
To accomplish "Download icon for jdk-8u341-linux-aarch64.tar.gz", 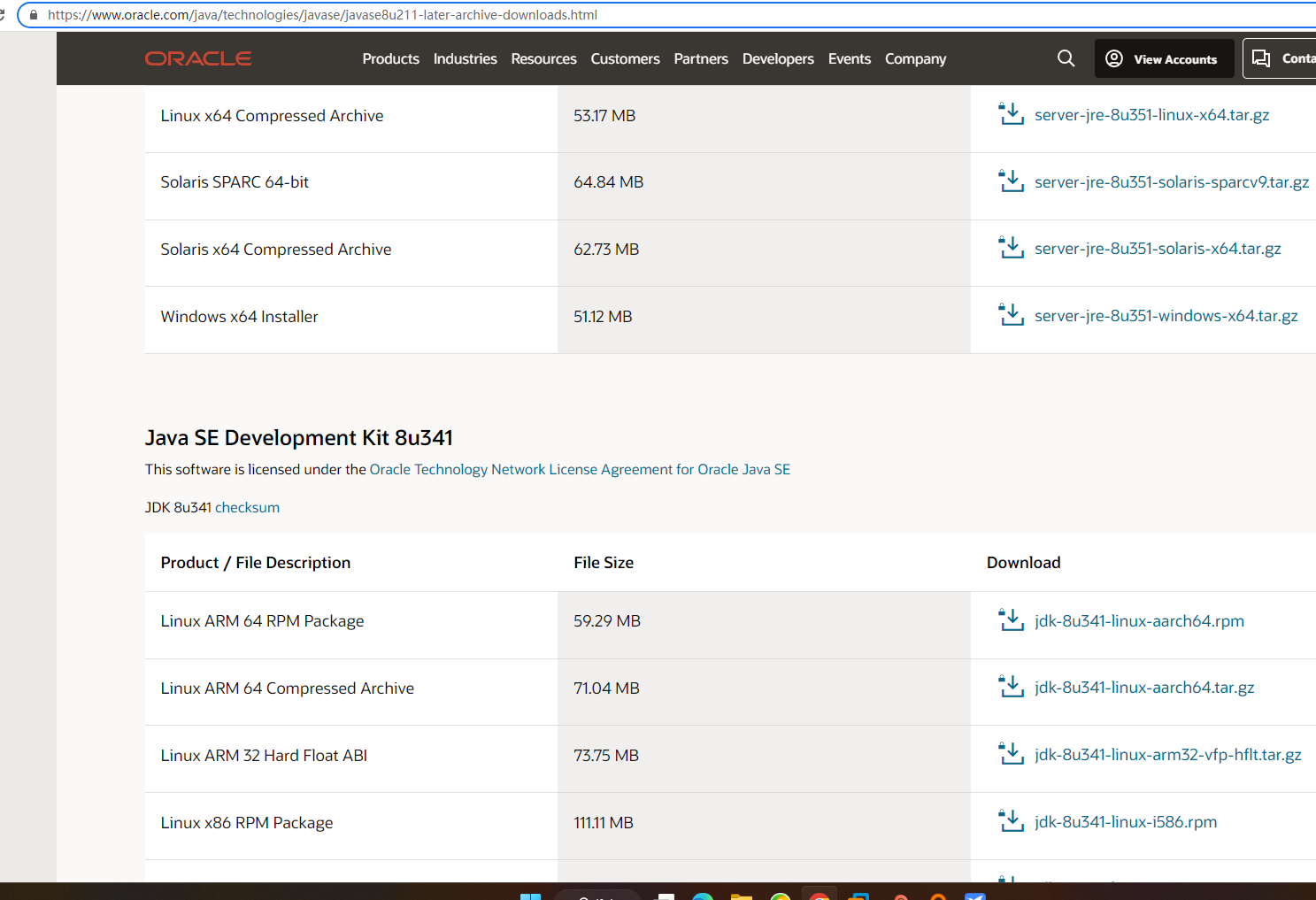I will pyautogui.click(x=1012, y=687).
